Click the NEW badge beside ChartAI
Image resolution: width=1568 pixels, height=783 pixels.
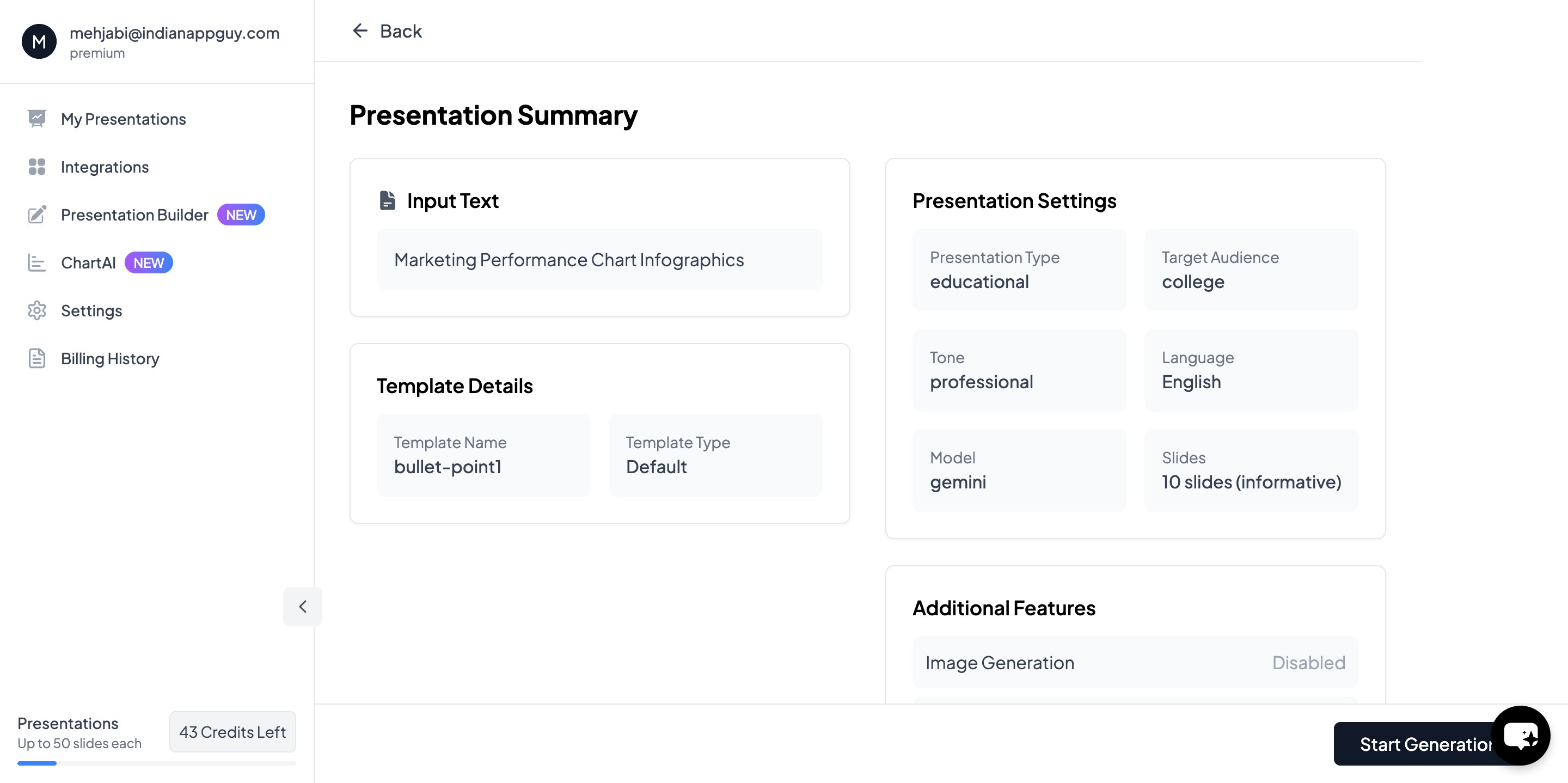pos(149,263)
